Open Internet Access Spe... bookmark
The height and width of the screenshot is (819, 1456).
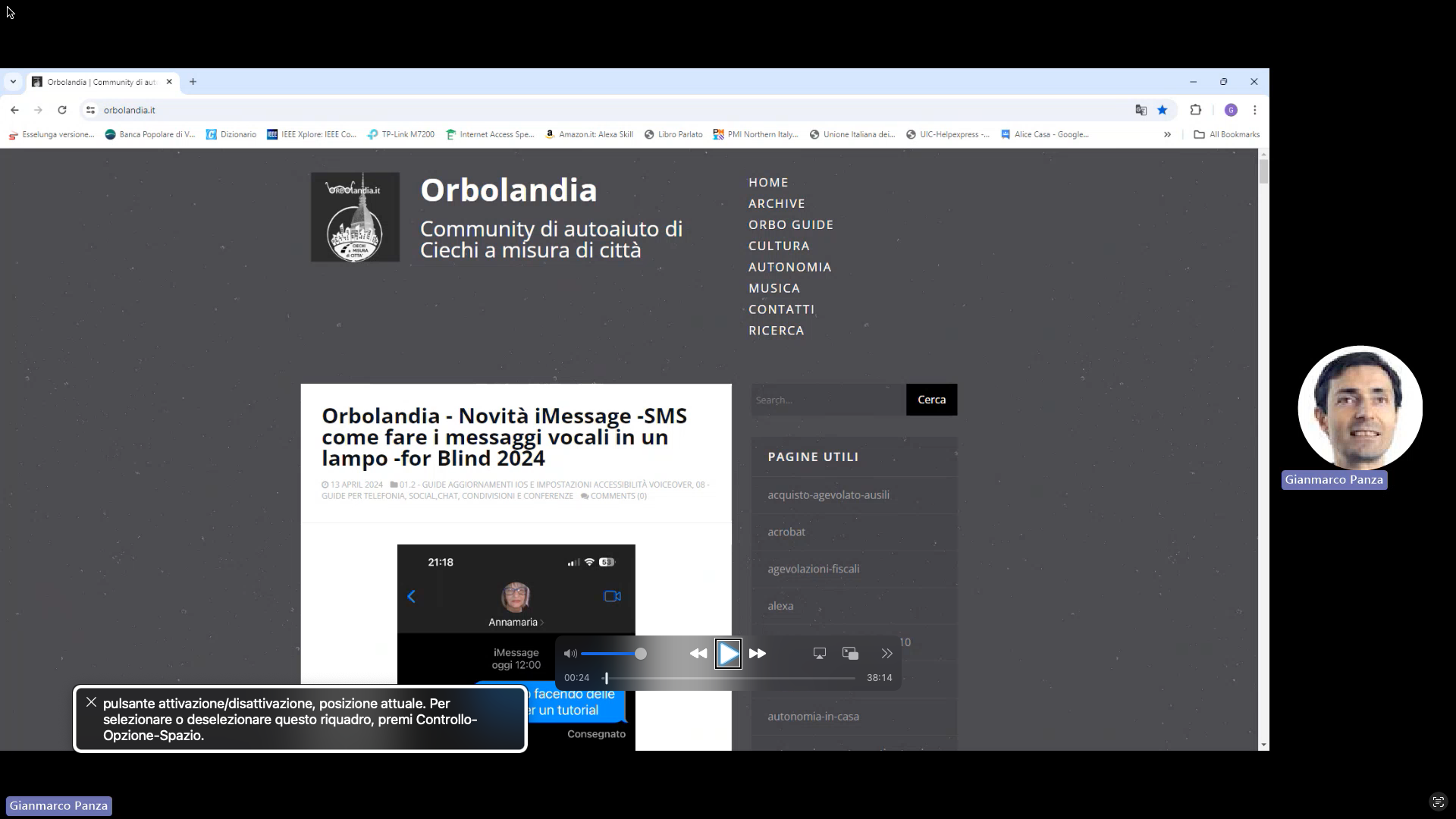click(490, 134)
